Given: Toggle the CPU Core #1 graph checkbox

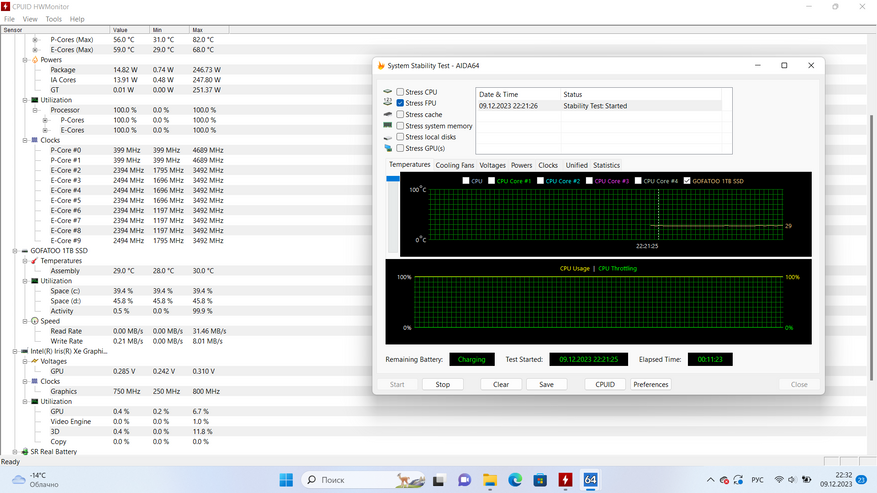Looking at the screenshot, I should (x=492, y=181).
